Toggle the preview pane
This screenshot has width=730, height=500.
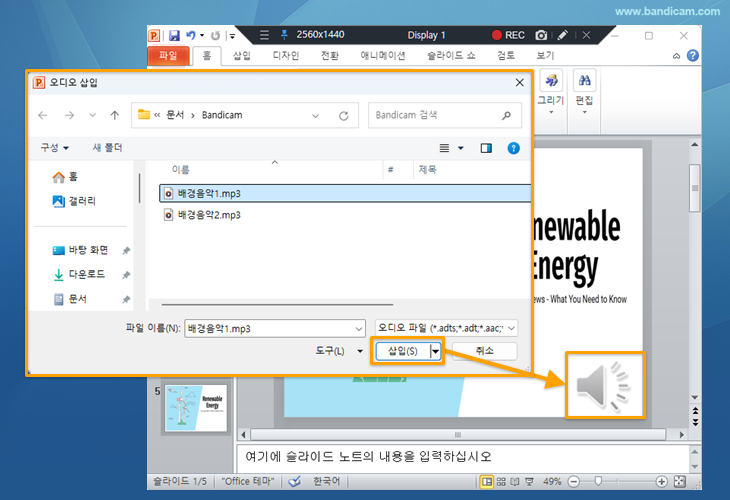pos(486,148)
